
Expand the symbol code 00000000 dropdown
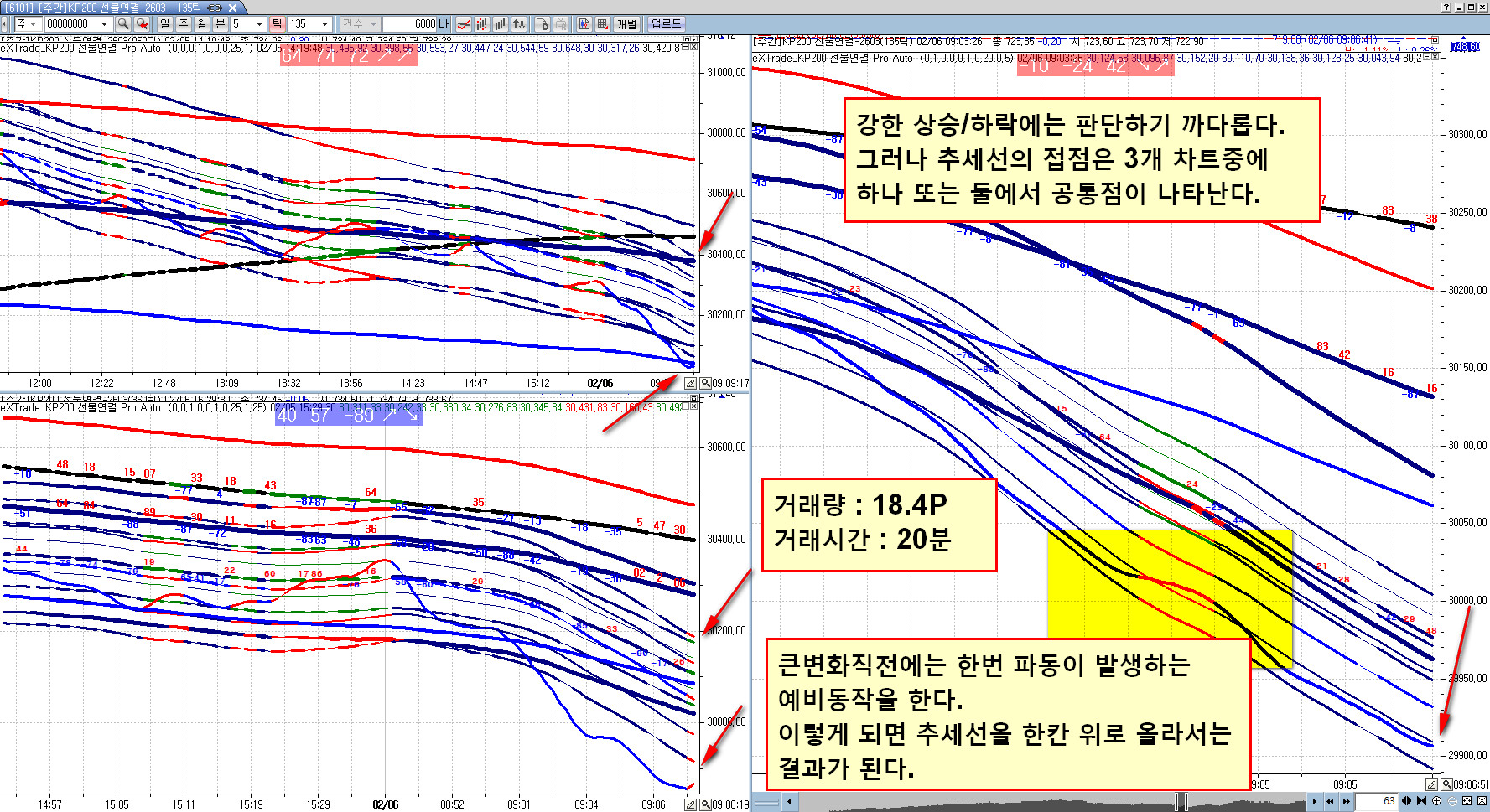[104, 24]
